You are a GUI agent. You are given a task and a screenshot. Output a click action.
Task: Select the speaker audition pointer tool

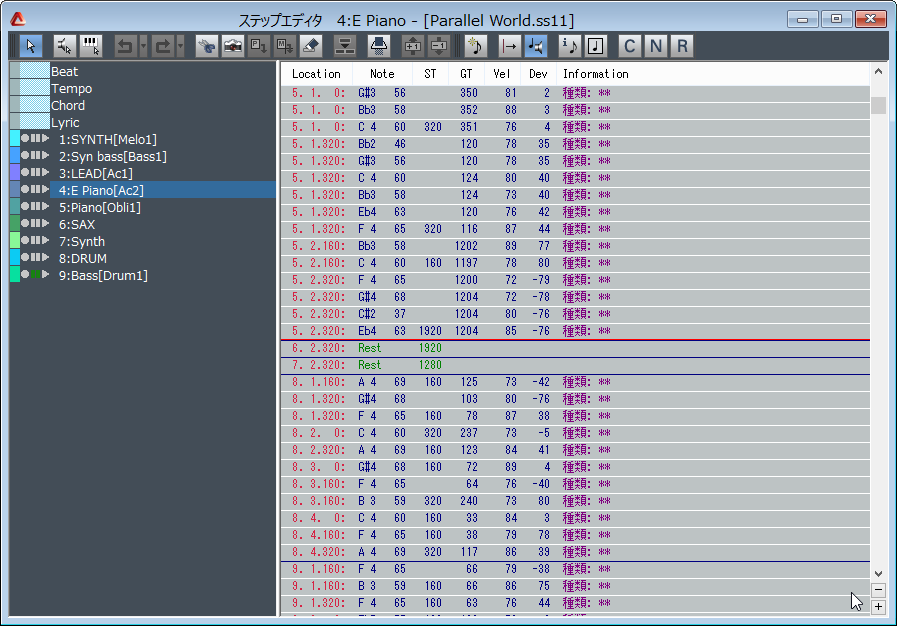click(64, 46)
